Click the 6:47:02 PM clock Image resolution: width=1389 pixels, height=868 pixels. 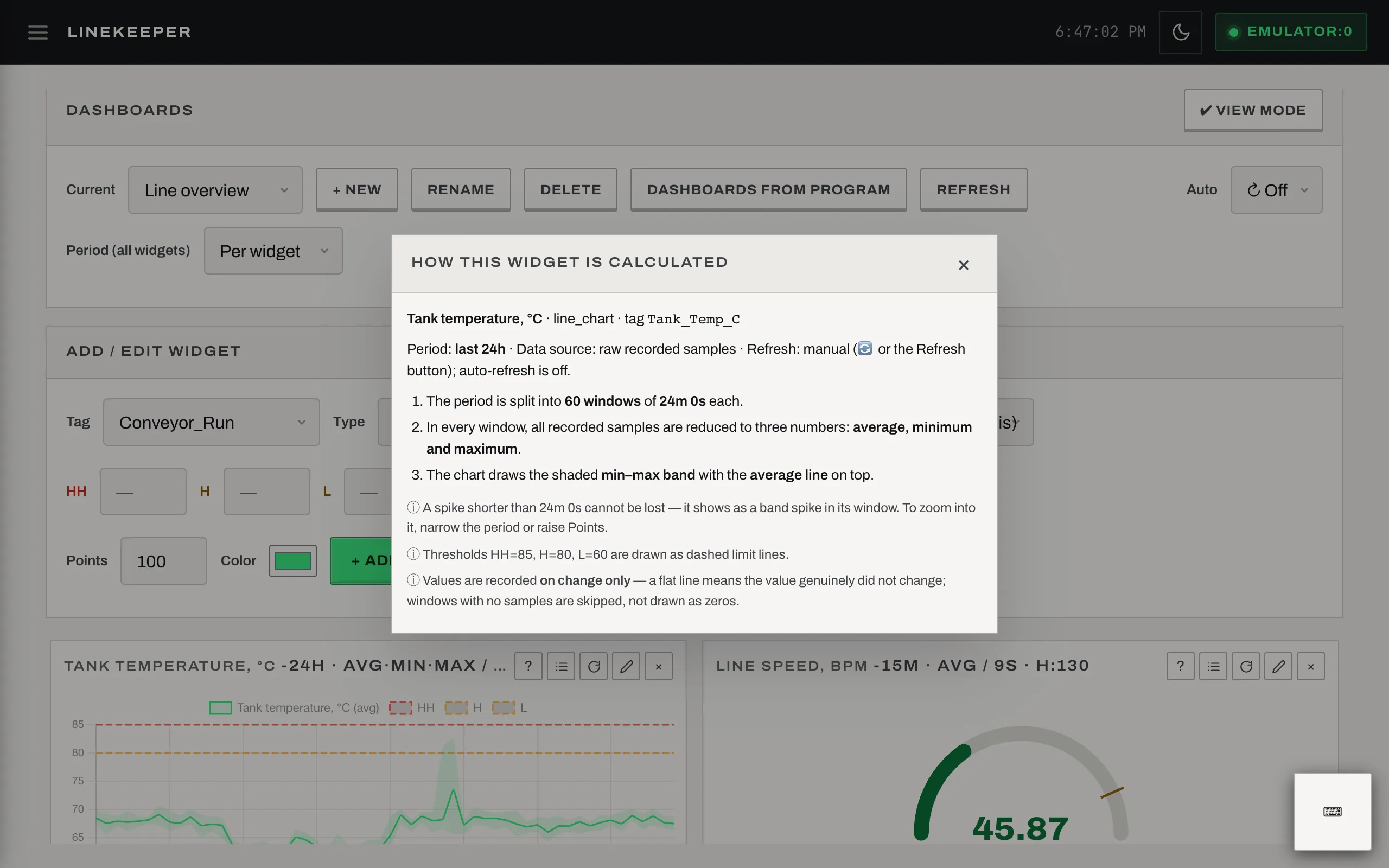pos(1100,32)
